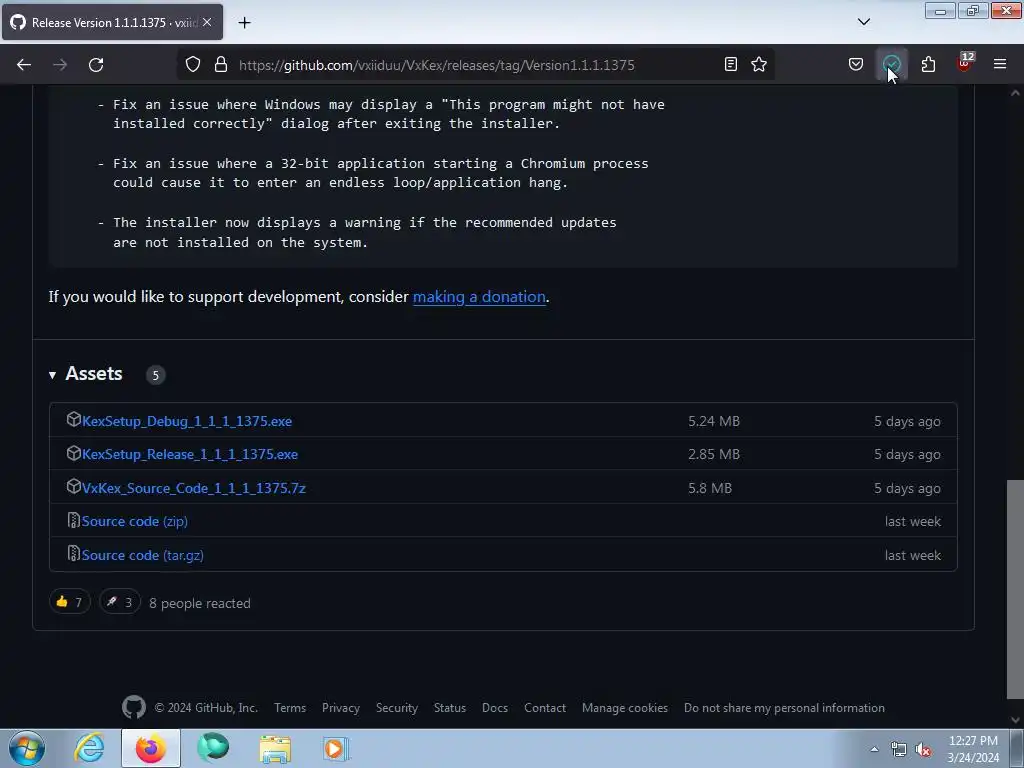Image resolution: width=1024 pixels, height=768 pixels.
Task: Reload the current GitHub page
Action: tap(96, 65)
